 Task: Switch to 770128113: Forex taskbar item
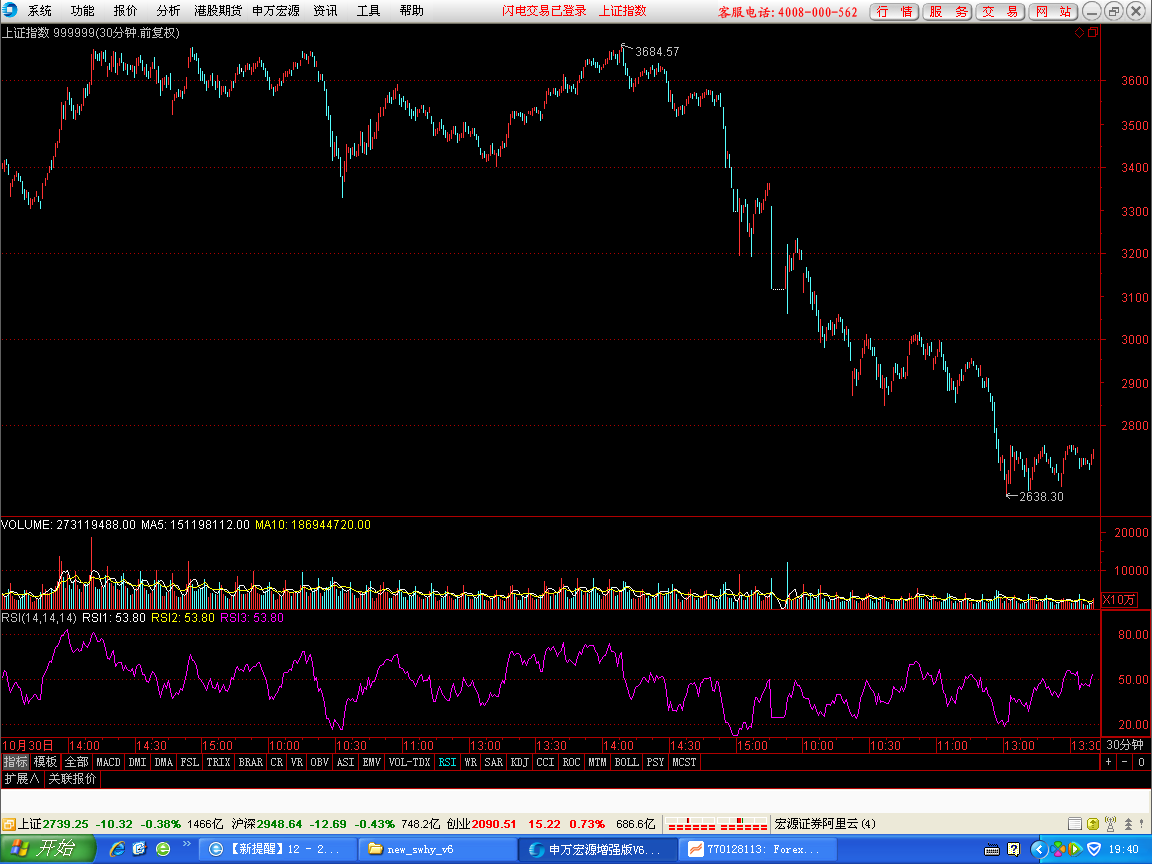coord(757,849)
